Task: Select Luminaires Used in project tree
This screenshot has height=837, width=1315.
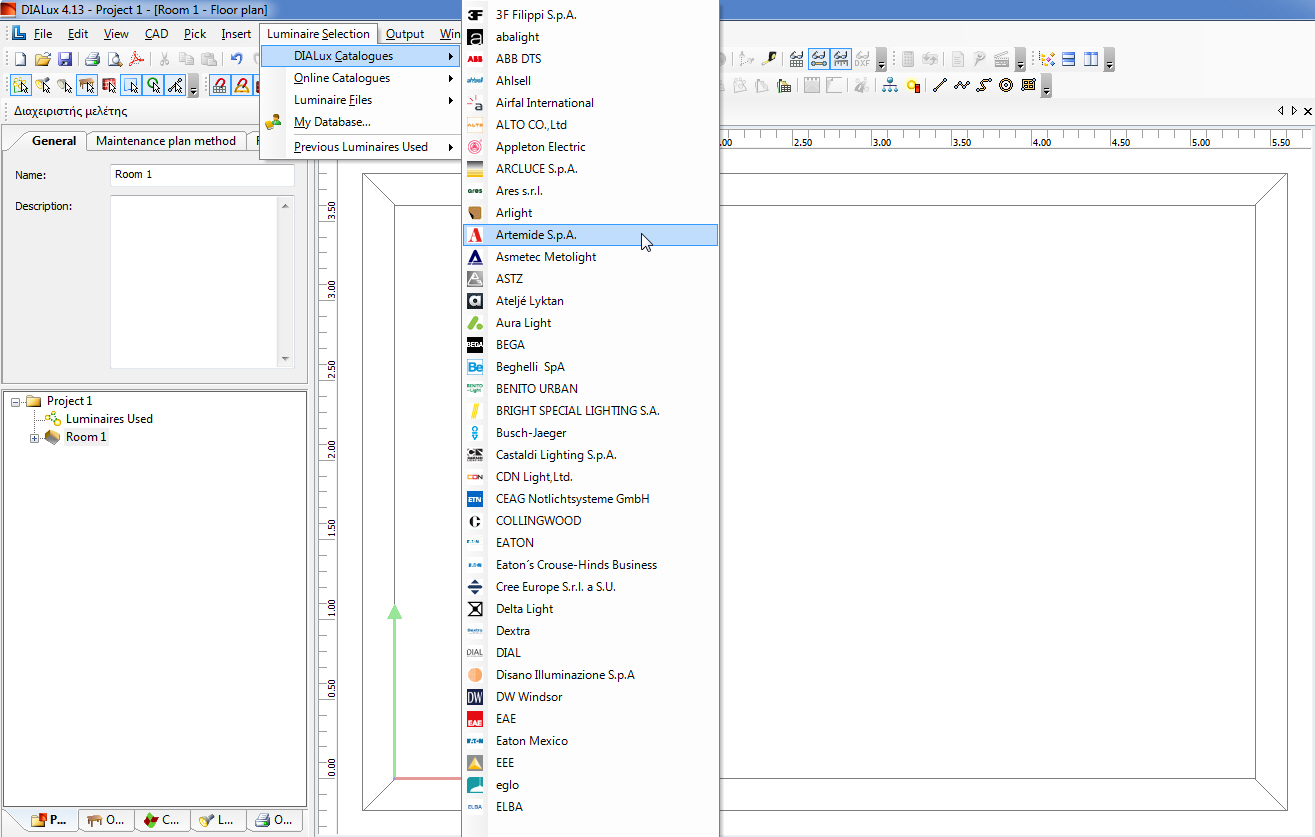Action: pyautogui.click(x=109, y=419)
